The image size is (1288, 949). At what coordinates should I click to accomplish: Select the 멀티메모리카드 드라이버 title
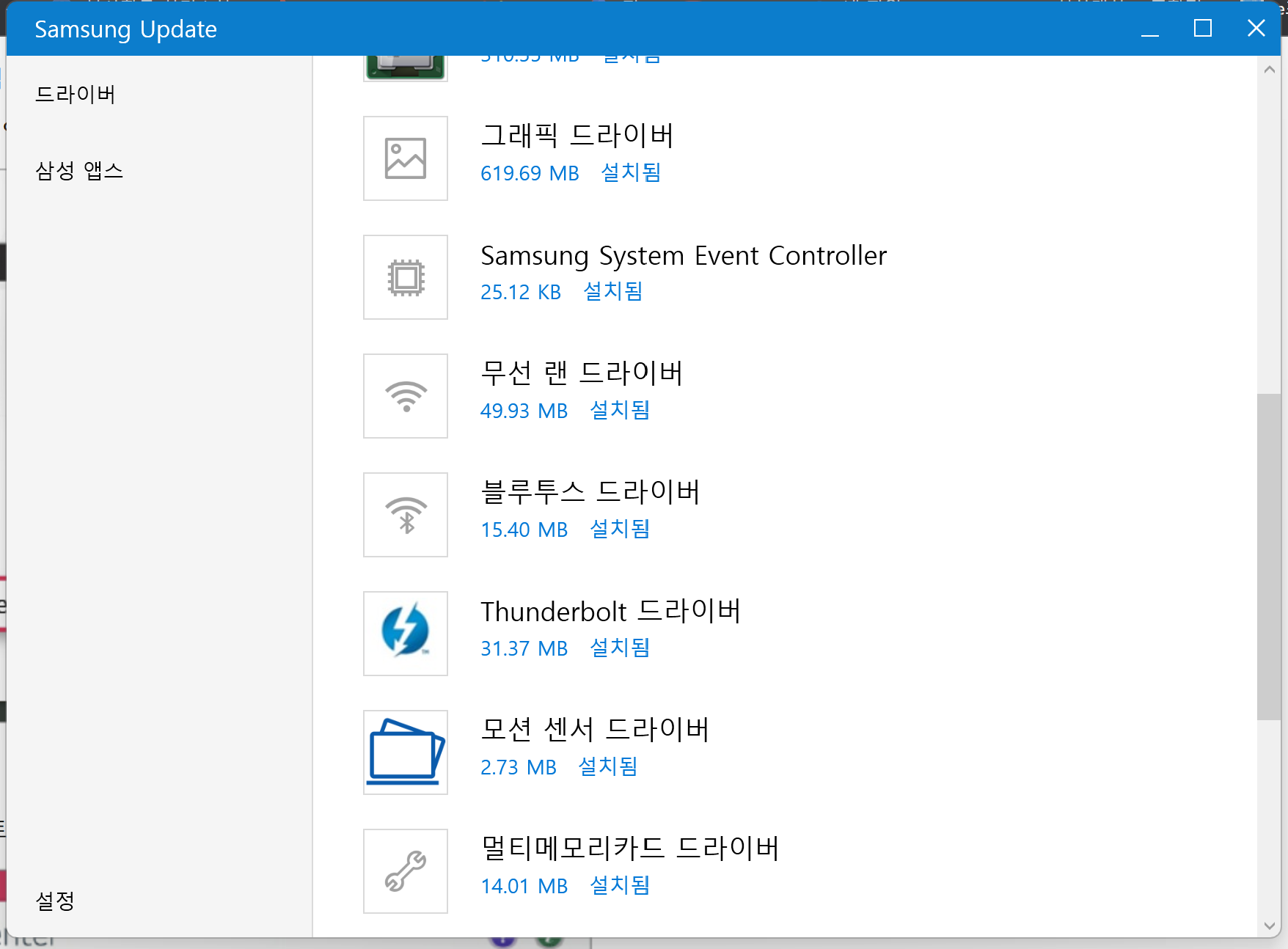(630, 848)
